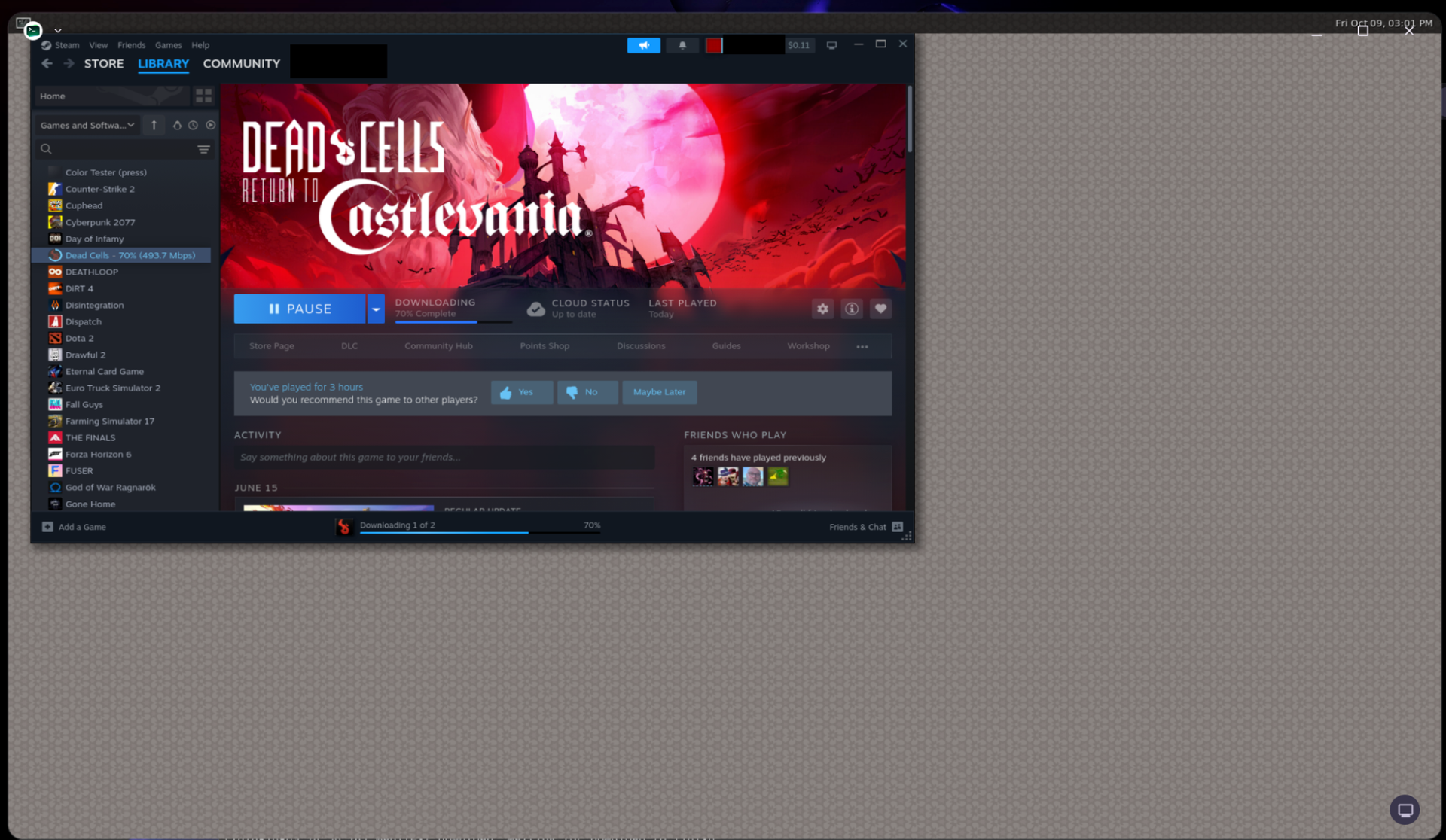Go forward with the right arrow
This screenshot has width=1446, height=840.
(69, 64)
